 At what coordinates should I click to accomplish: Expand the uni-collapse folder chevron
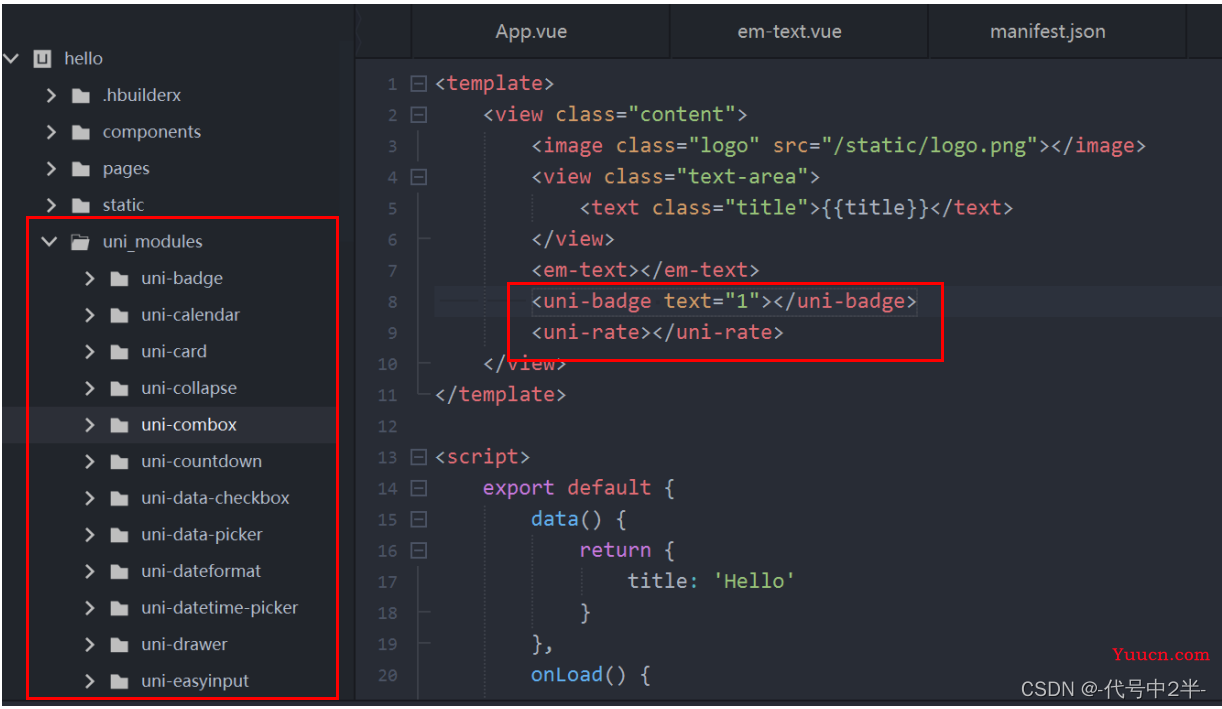(x=90, y=388)
